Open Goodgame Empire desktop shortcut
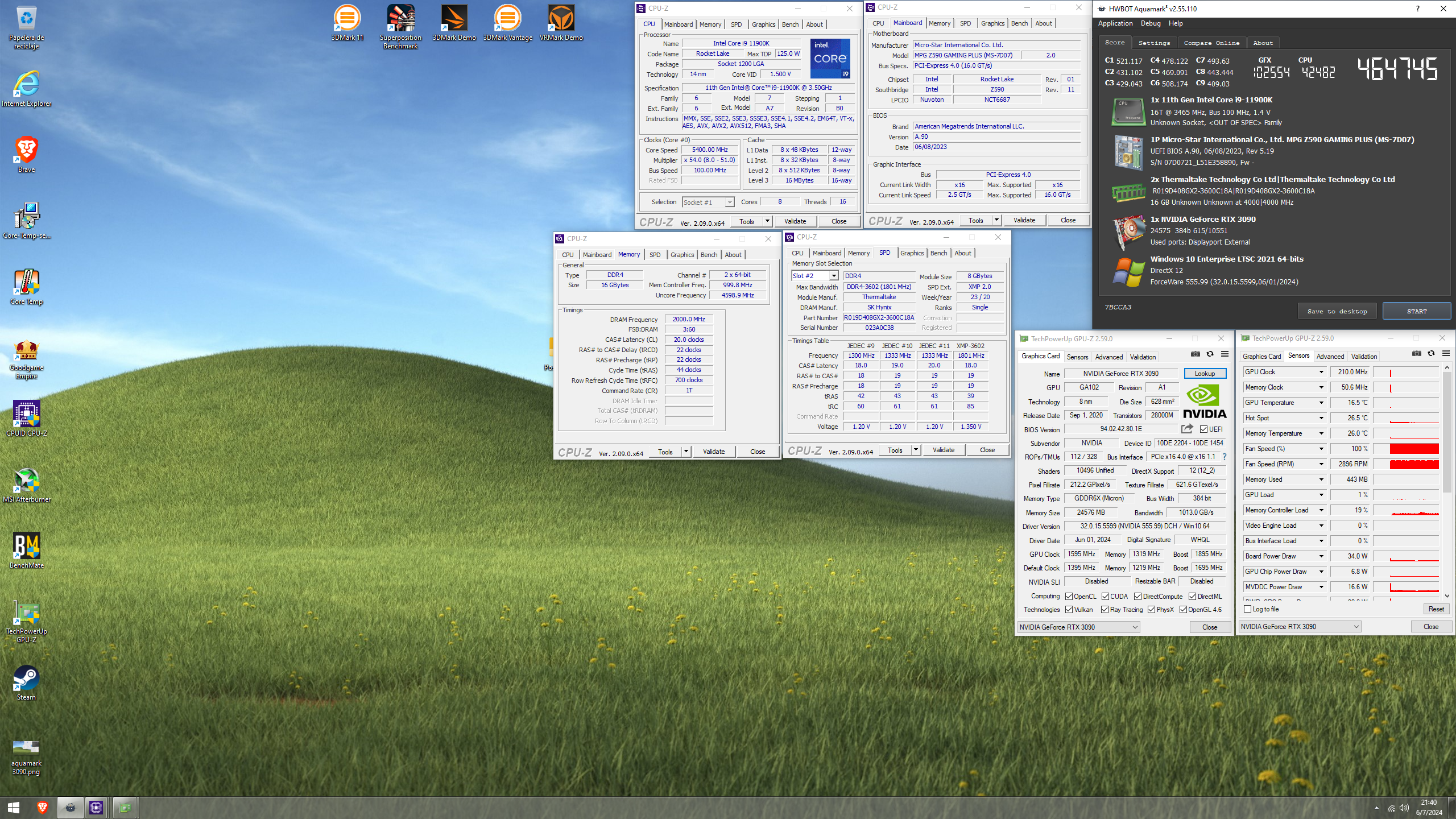1456x819 pixels. pyautogui.click(x=26, y=359)
